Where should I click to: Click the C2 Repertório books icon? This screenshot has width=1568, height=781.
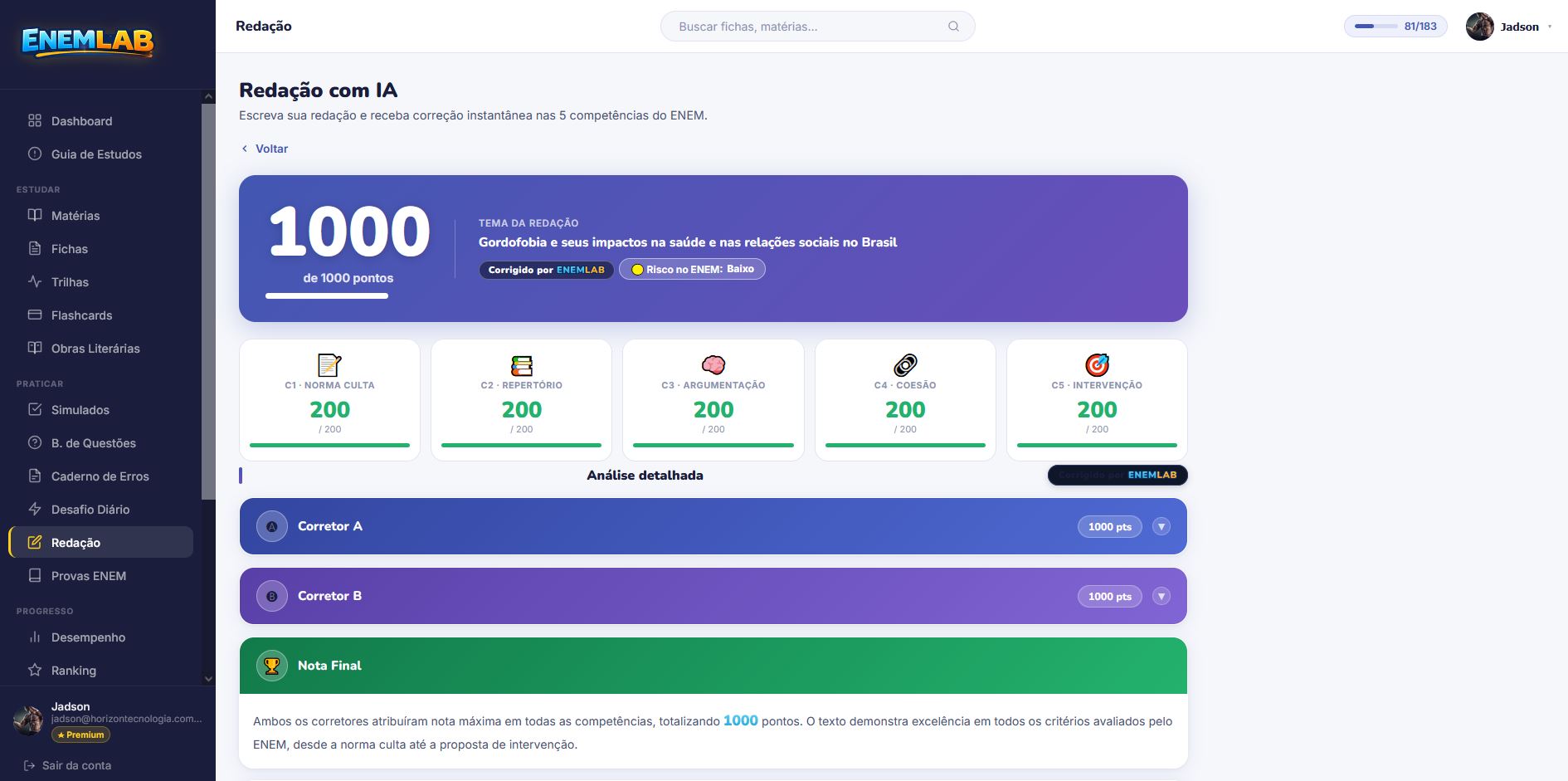[x=522, y=364]
